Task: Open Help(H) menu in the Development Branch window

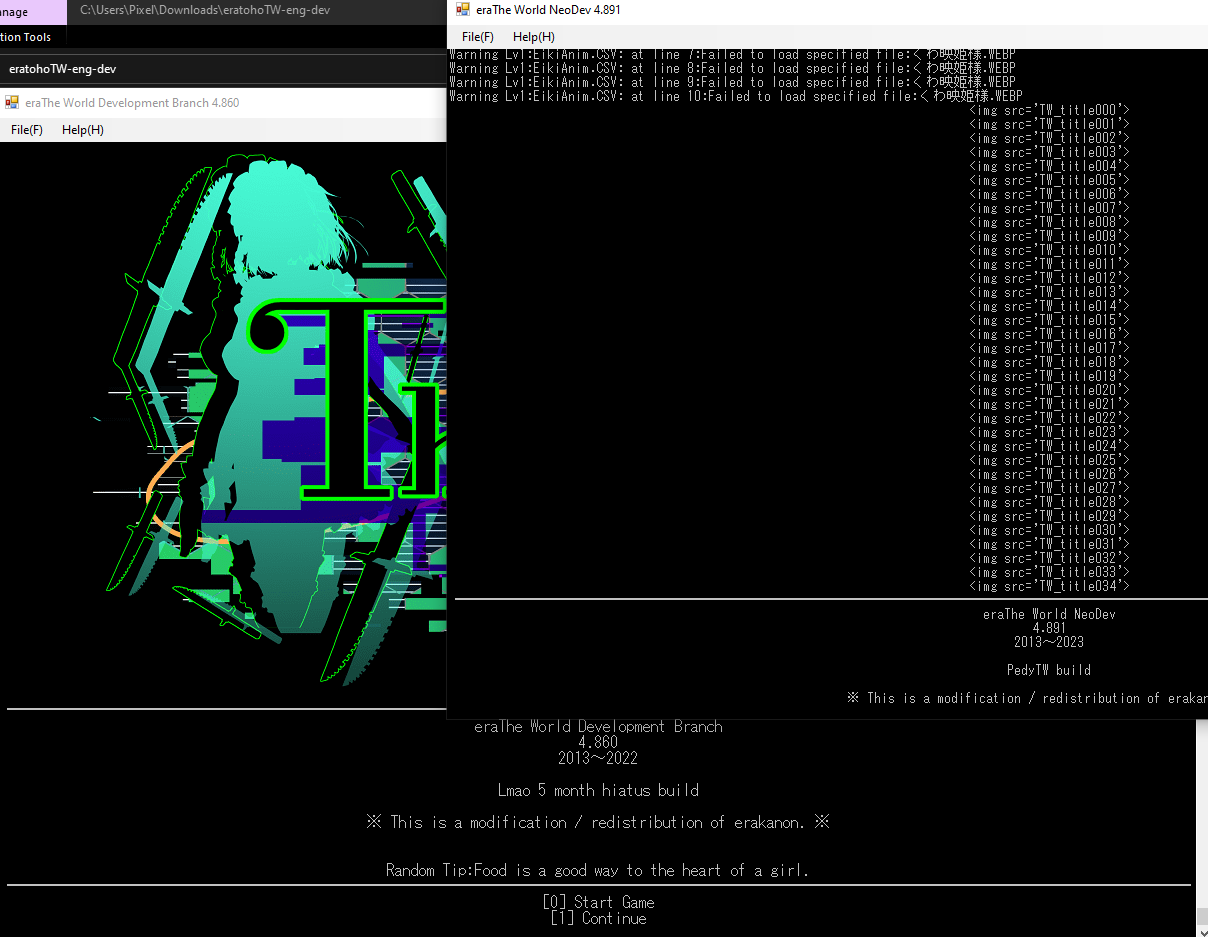Action: pyautogui.click(x=82, y=130)
